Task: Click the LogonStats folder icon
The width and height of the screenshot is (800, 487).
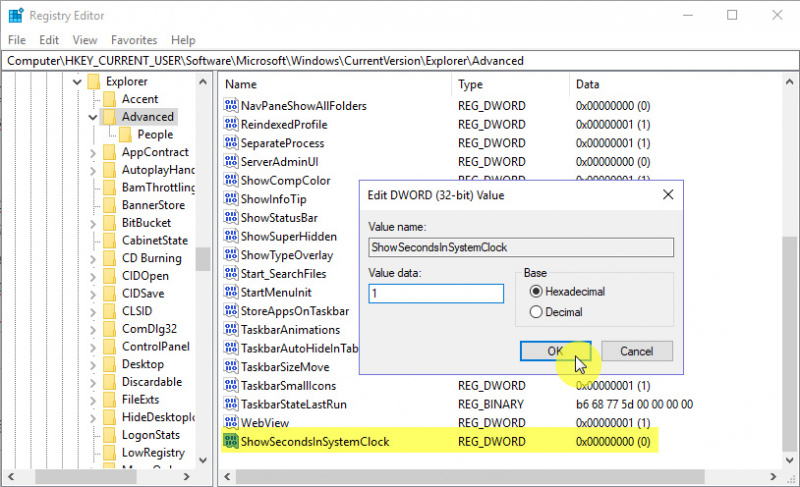Action: 109,434
